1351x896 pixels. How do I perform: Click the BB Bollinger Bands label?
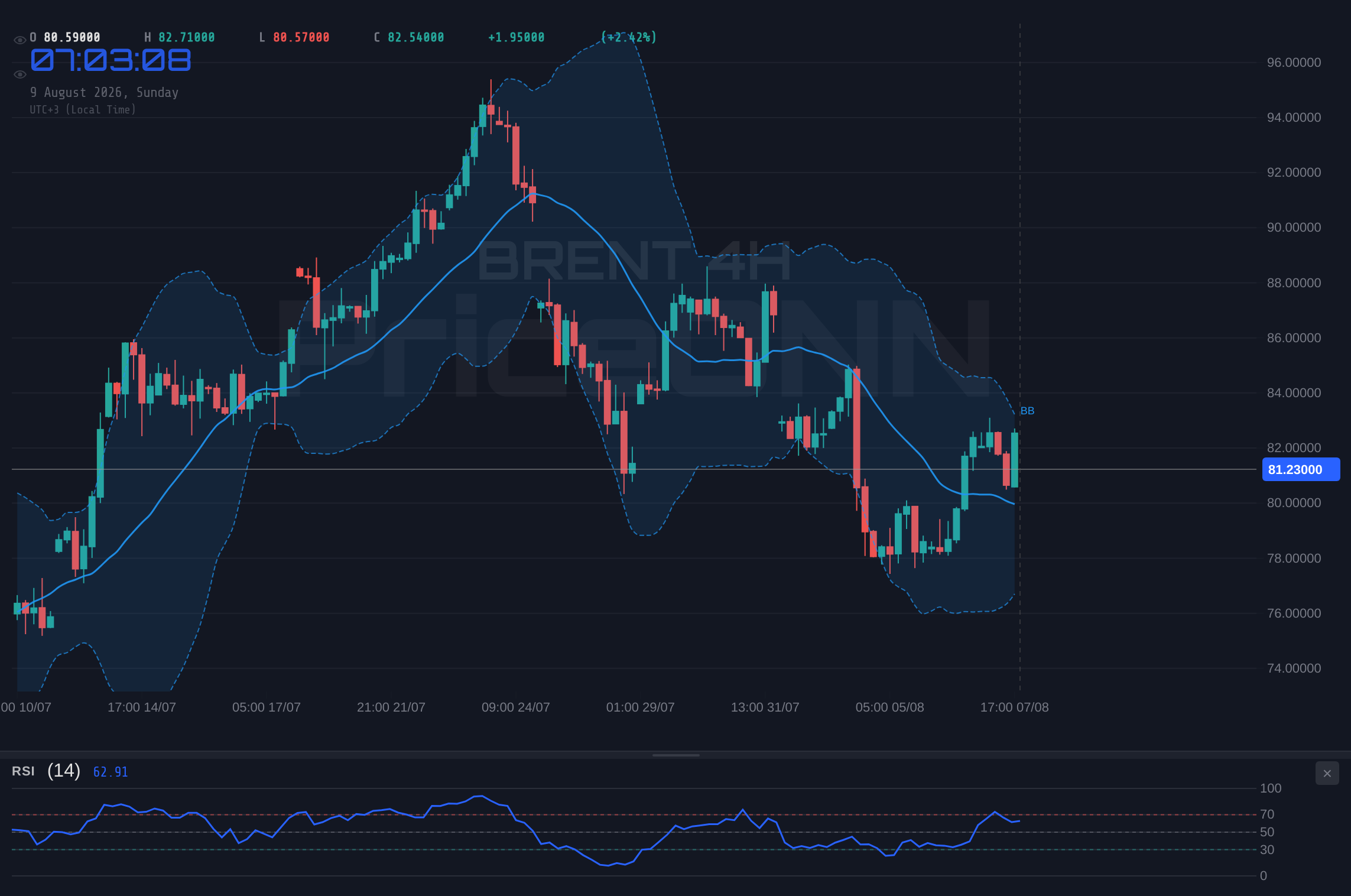tap(1027, 411)
